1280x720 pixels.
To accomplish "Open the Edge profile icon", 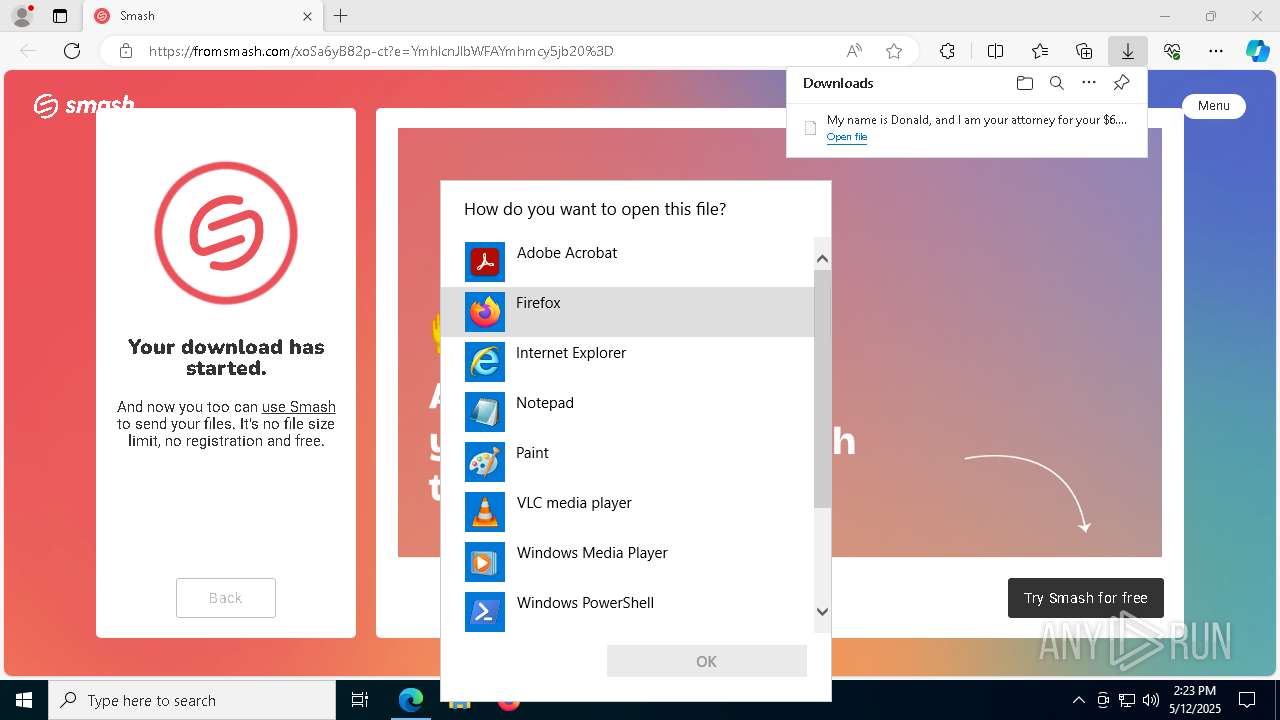I will [x=21, y=16].
